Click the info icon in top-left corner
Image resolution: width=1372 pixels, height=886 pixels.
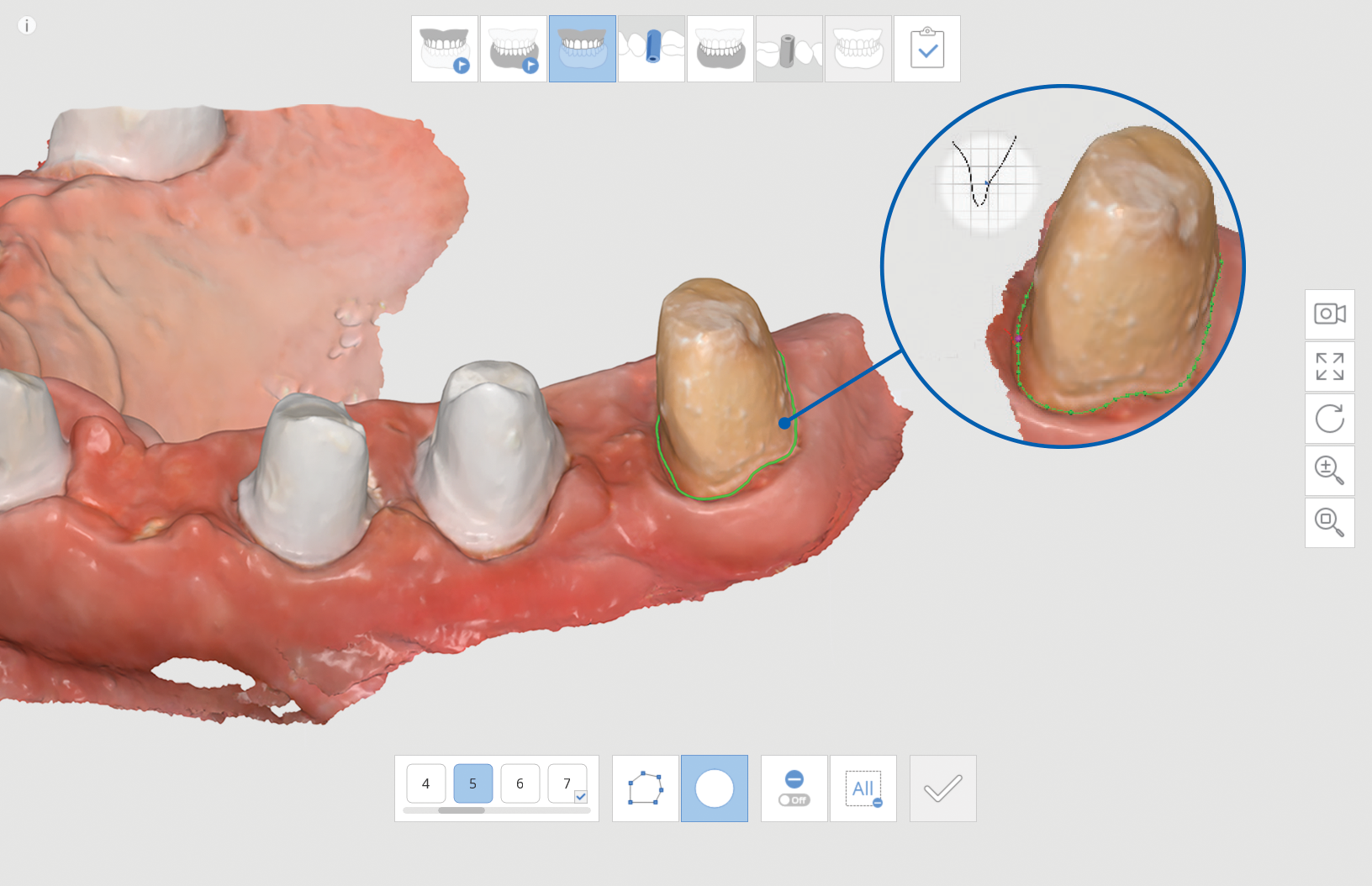[27, 26]
